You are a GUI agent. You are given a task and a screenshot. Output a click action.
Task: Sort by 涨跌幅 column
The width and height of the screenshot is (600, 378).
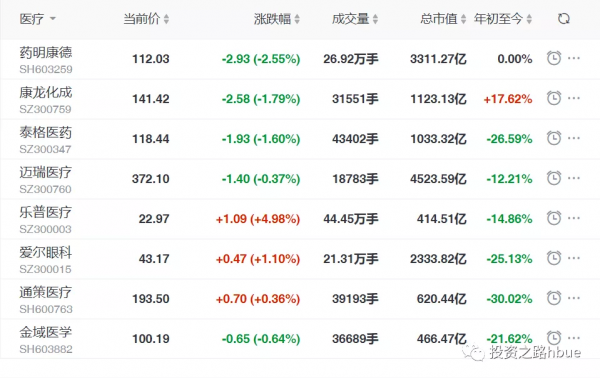click(x=277, y=19)
